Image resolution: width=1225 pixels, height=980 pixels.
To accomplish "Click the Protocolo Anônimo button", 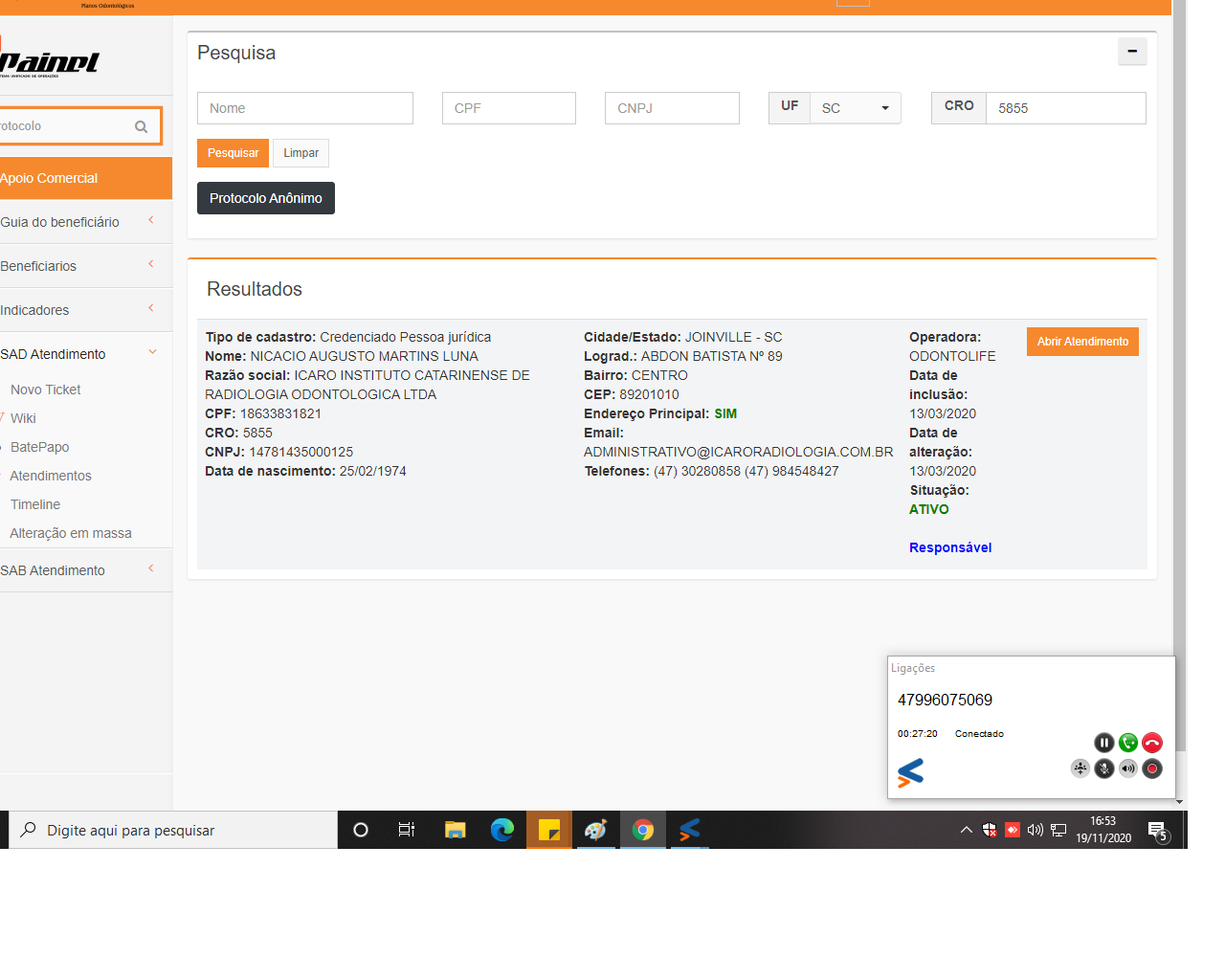I will pos(265,198).
